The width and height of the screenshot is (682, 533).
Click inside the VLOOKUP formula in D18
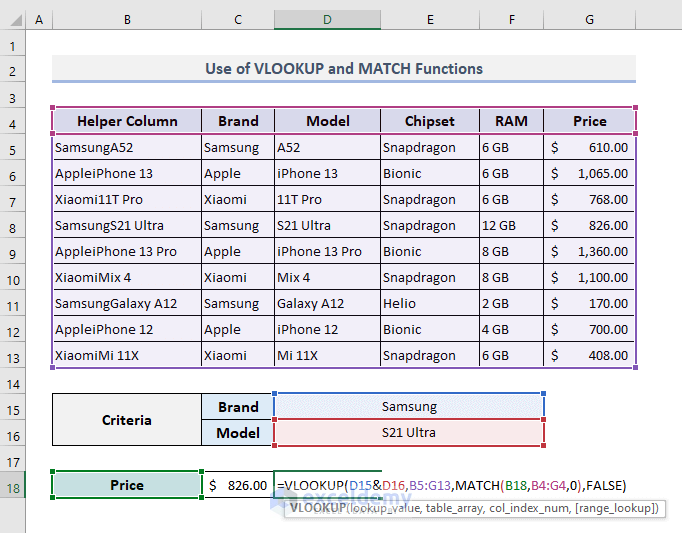point(451,485)
